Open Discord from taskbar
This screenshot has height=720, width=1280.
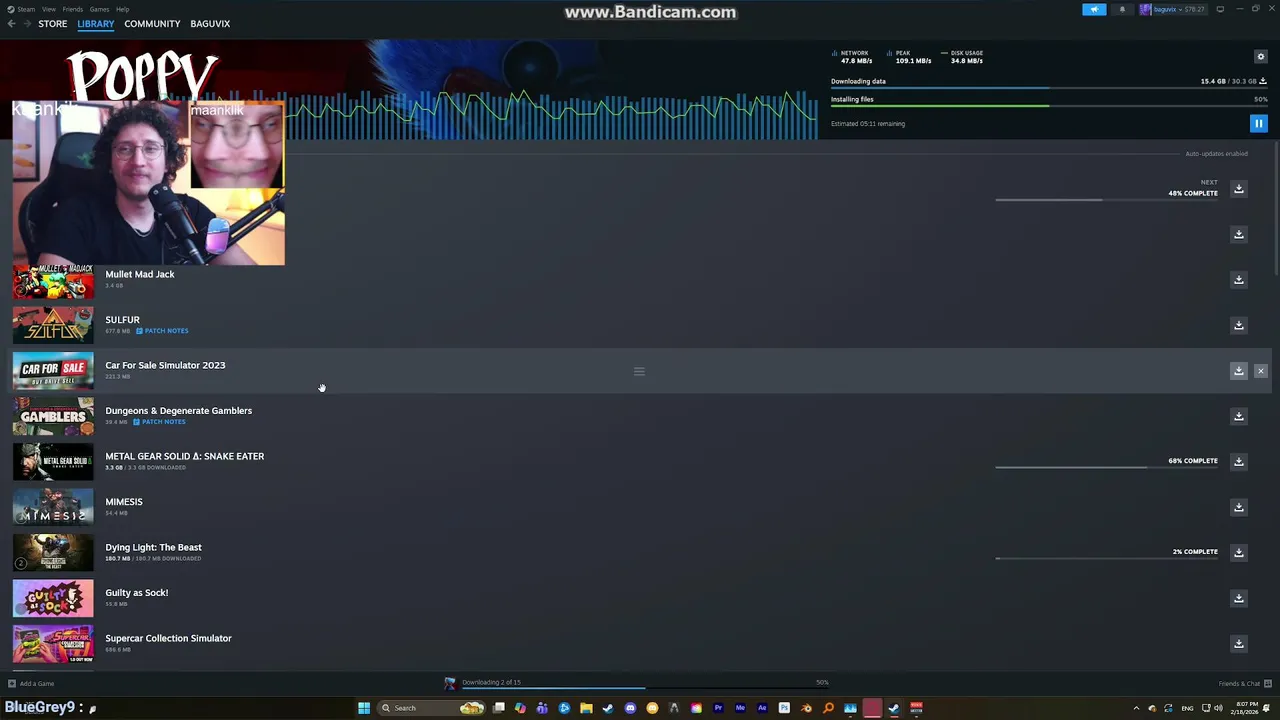(x=630, y=708)
